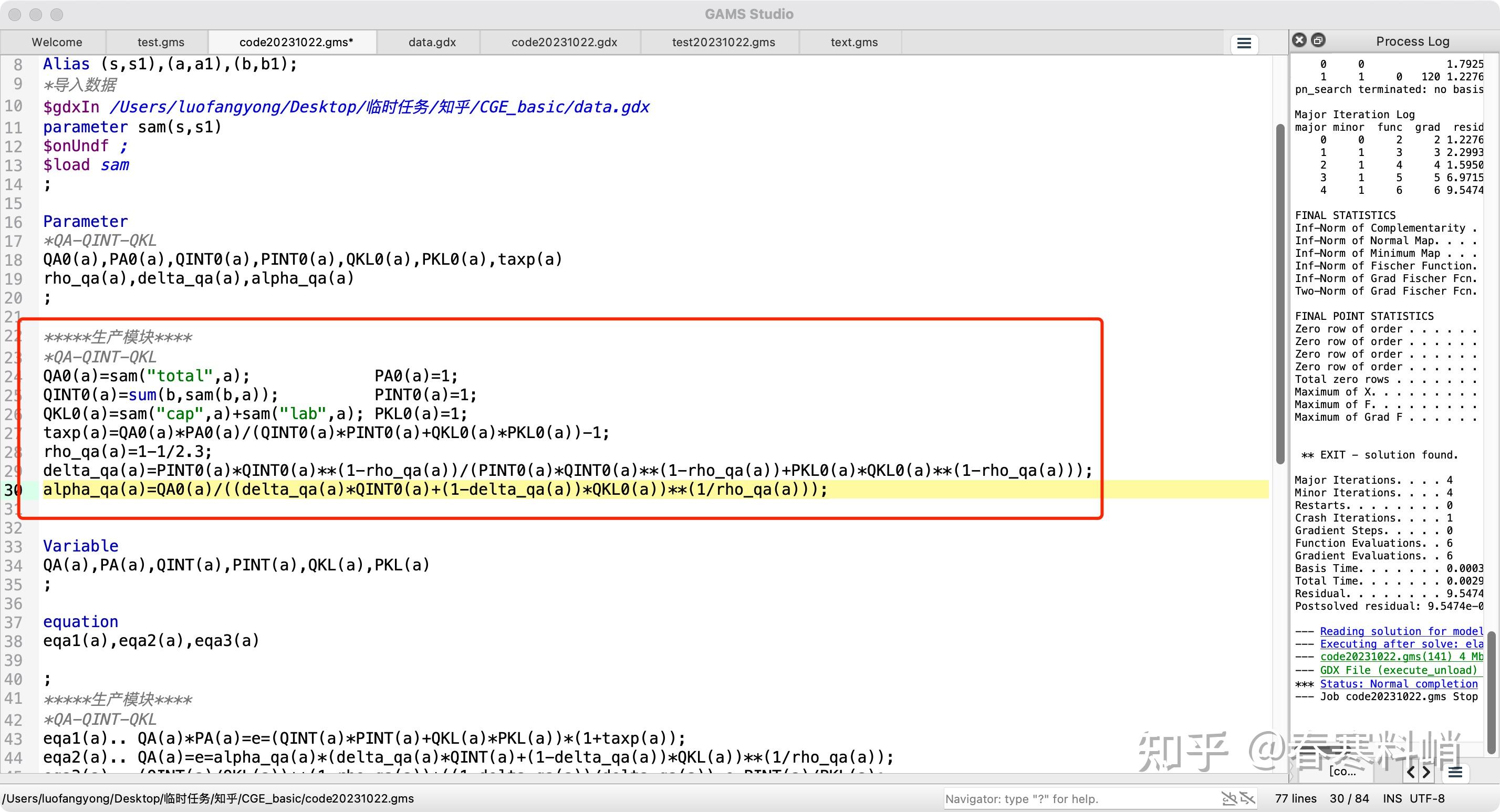The image size is (1500, 812).
Task: Toggle Navigator wildcard option icon
Action: pyautogui.click(x=1247, y=798)
